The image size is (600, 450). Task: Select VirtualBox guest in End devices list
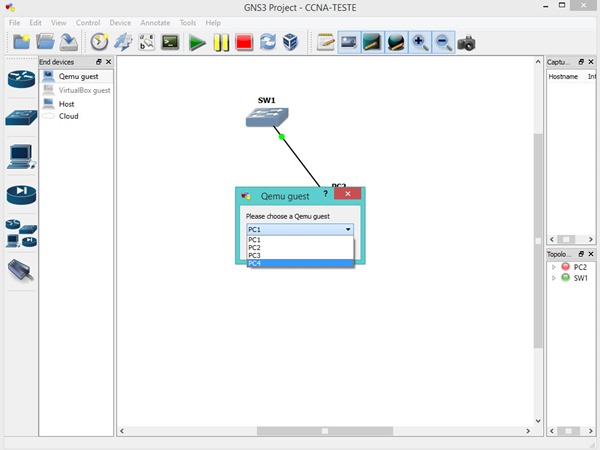pyautogui.click(x=76, y=90)
